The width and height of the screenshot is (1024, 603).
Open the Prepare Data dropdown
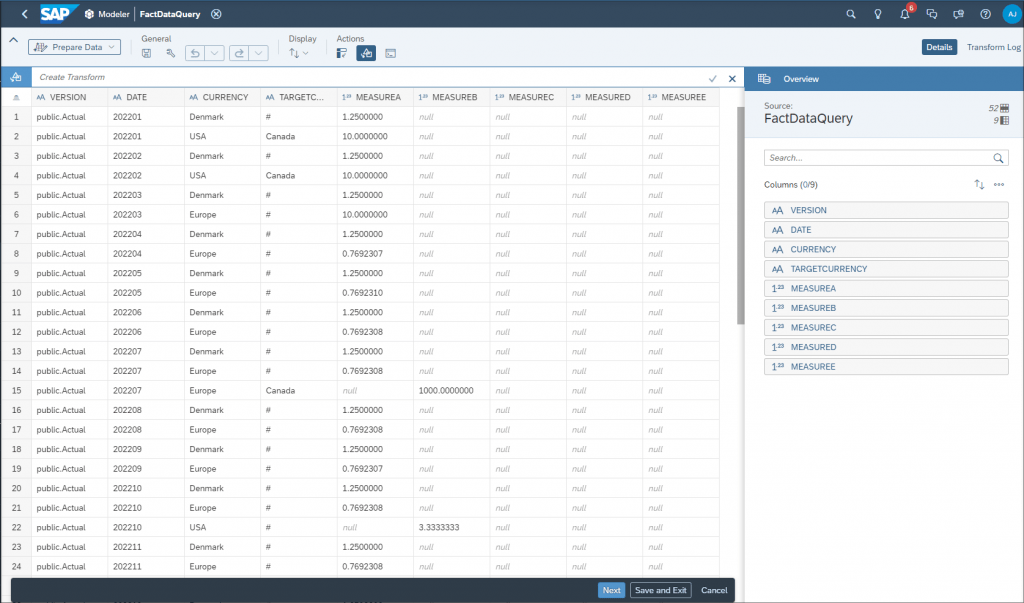coord(74,47)
